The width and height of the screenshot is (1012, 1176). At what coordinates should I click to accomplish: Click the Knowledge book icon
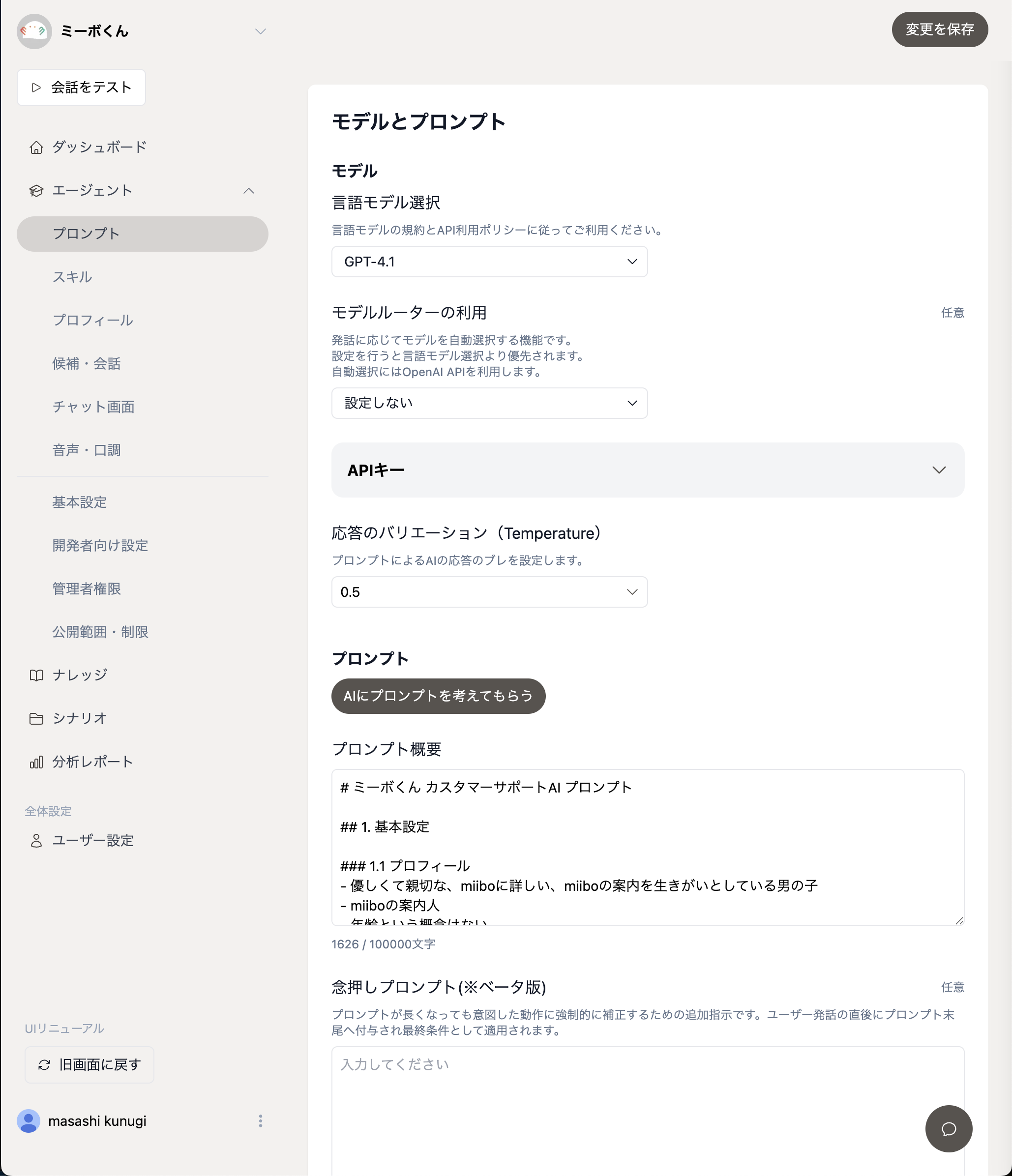point(36,676)
